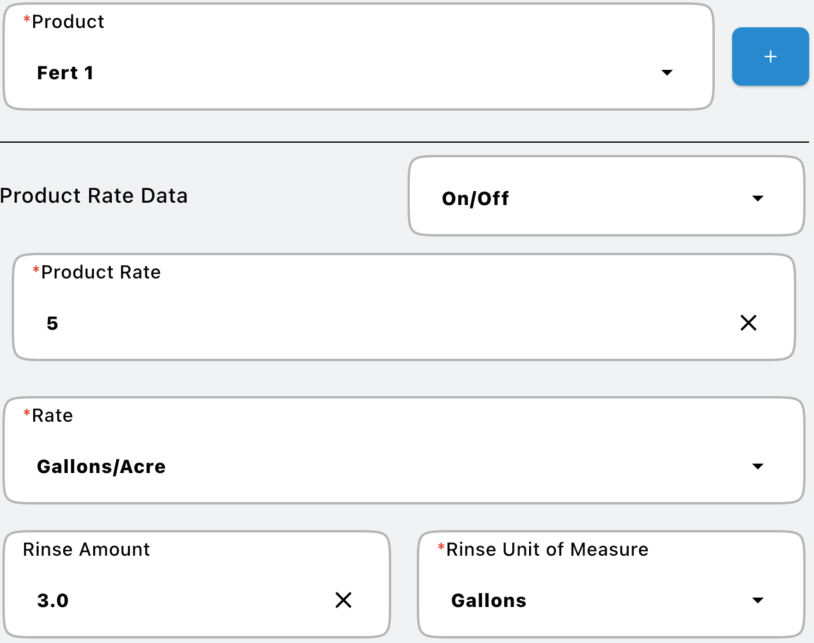Click the required Product field label
814x643 pixels.
[x=67, y=22]
